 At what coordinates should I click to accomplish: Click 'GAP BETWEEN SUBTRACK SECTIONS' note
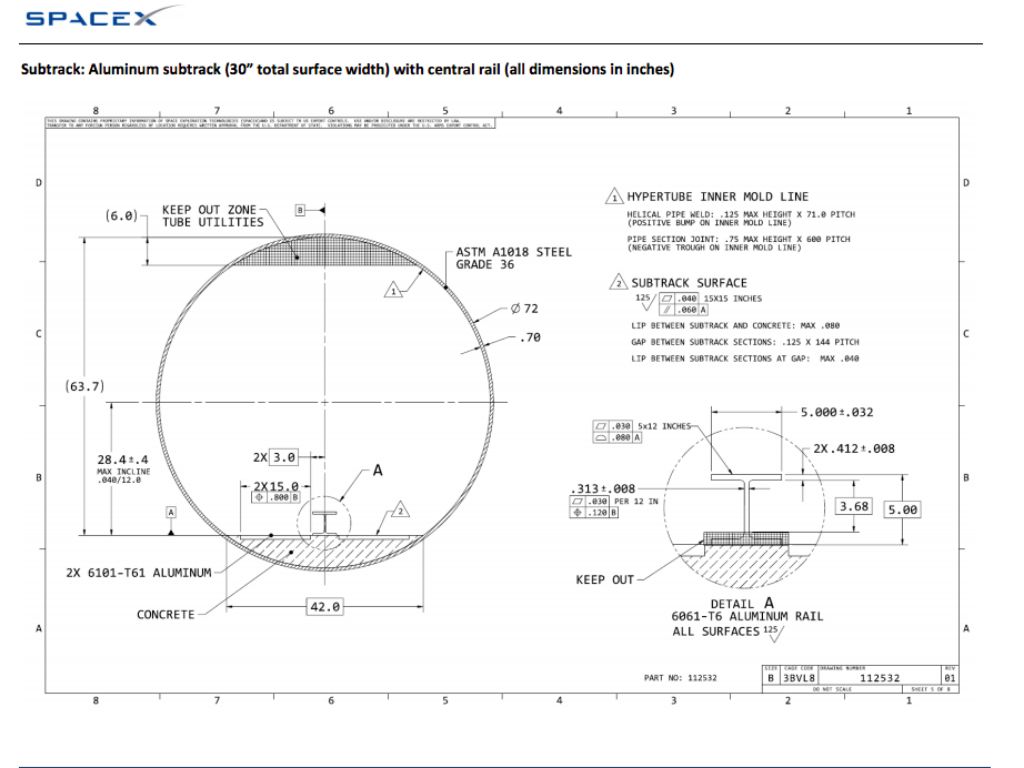745,342
